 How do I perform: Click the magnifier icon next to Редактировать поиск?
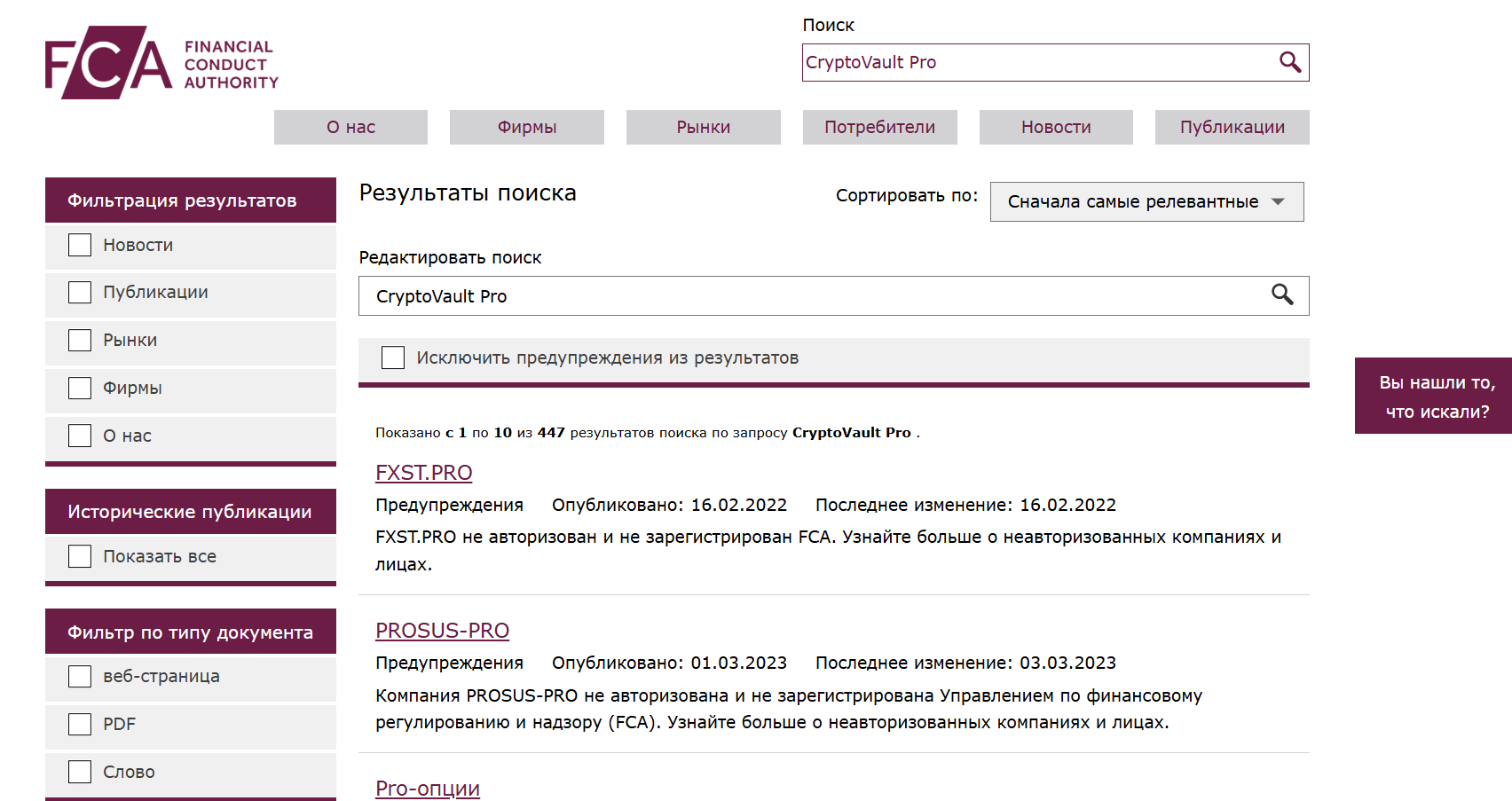[x=1283, y=295]
